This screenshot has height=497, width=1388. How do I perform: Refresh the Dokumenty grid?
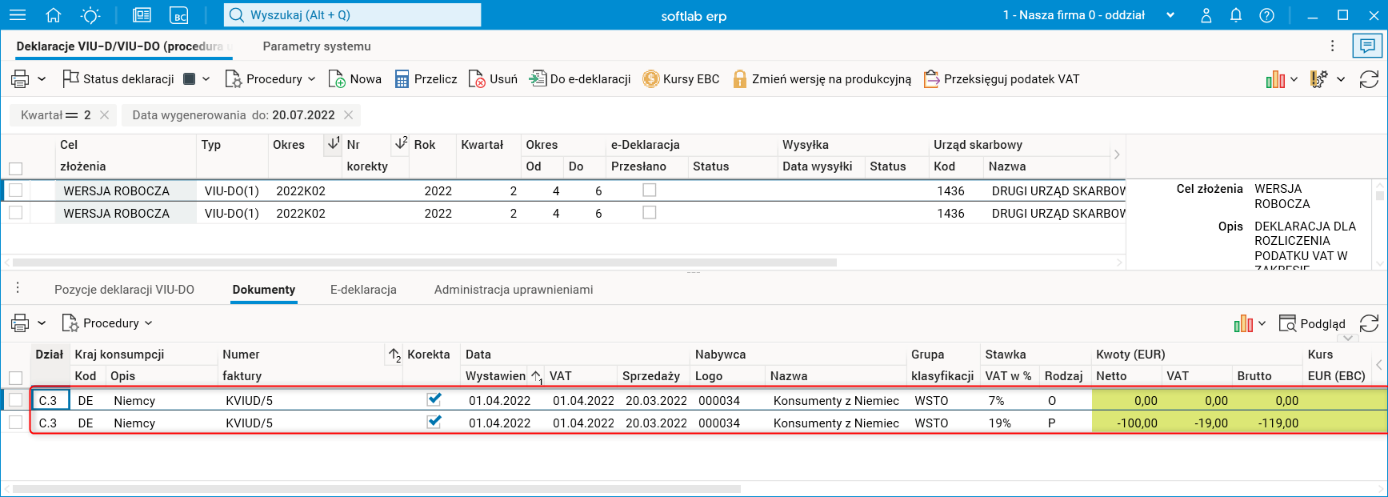click(x=1368, y=323)
